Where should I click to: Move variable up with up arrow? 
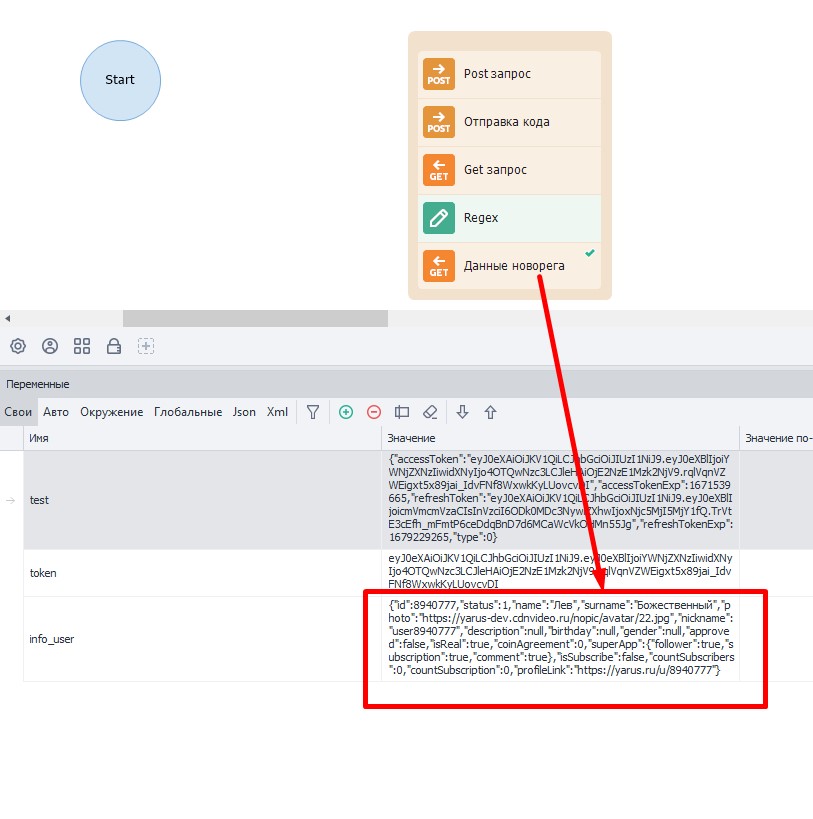click(x=490, y=412)
